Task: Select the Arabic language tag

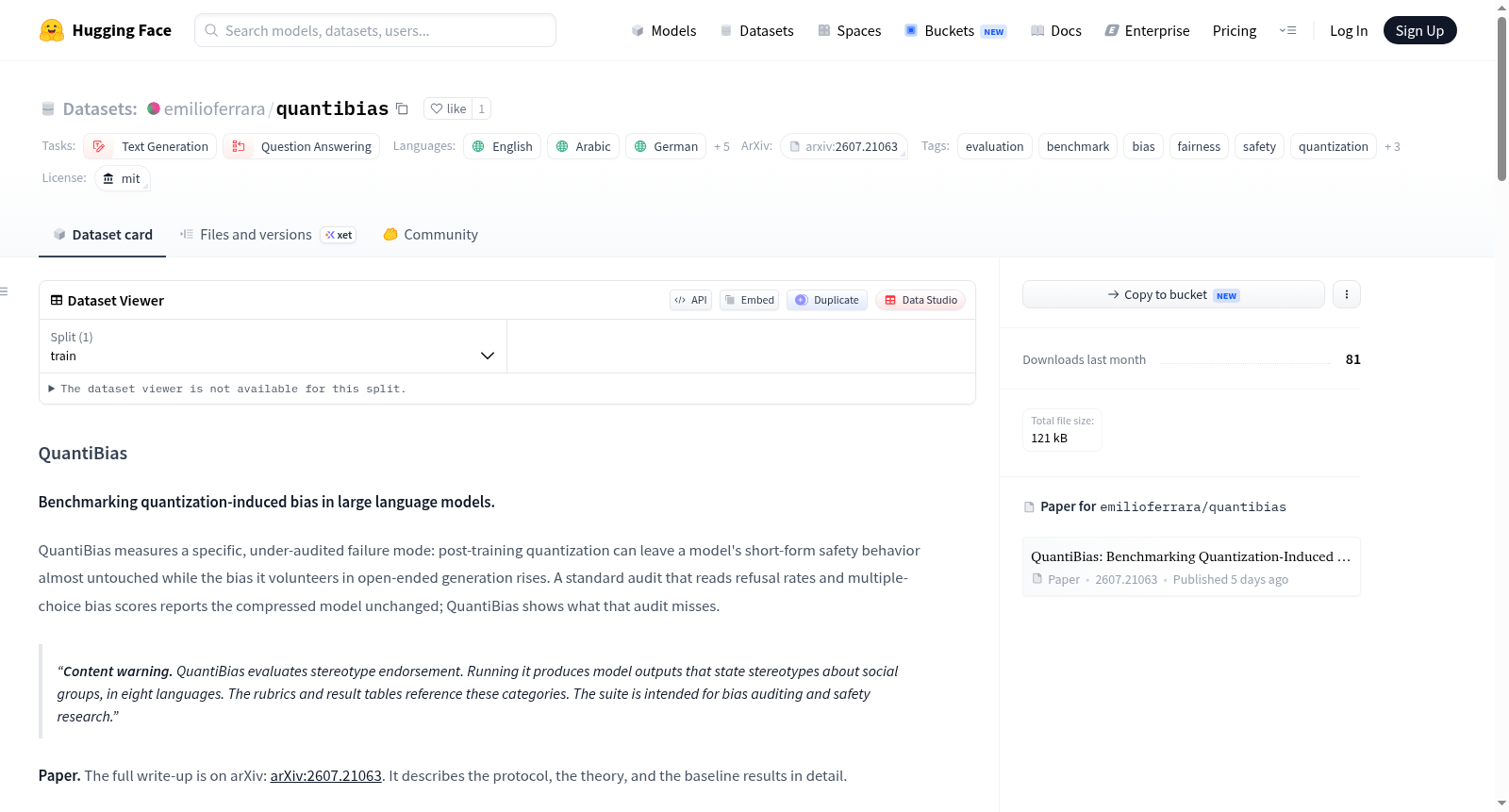Action: (584, 146)
